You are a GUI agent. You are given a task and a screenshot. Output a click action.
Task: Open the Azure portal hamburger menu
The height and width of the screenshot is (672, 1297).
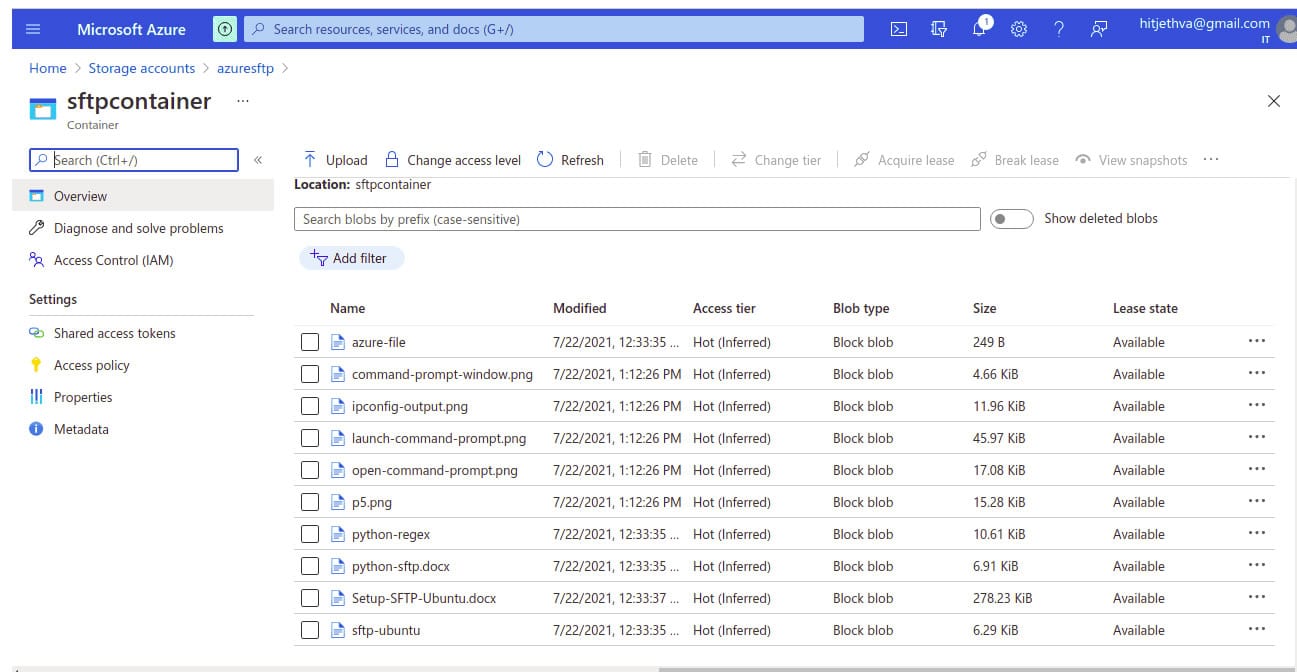tap(33, 29)
